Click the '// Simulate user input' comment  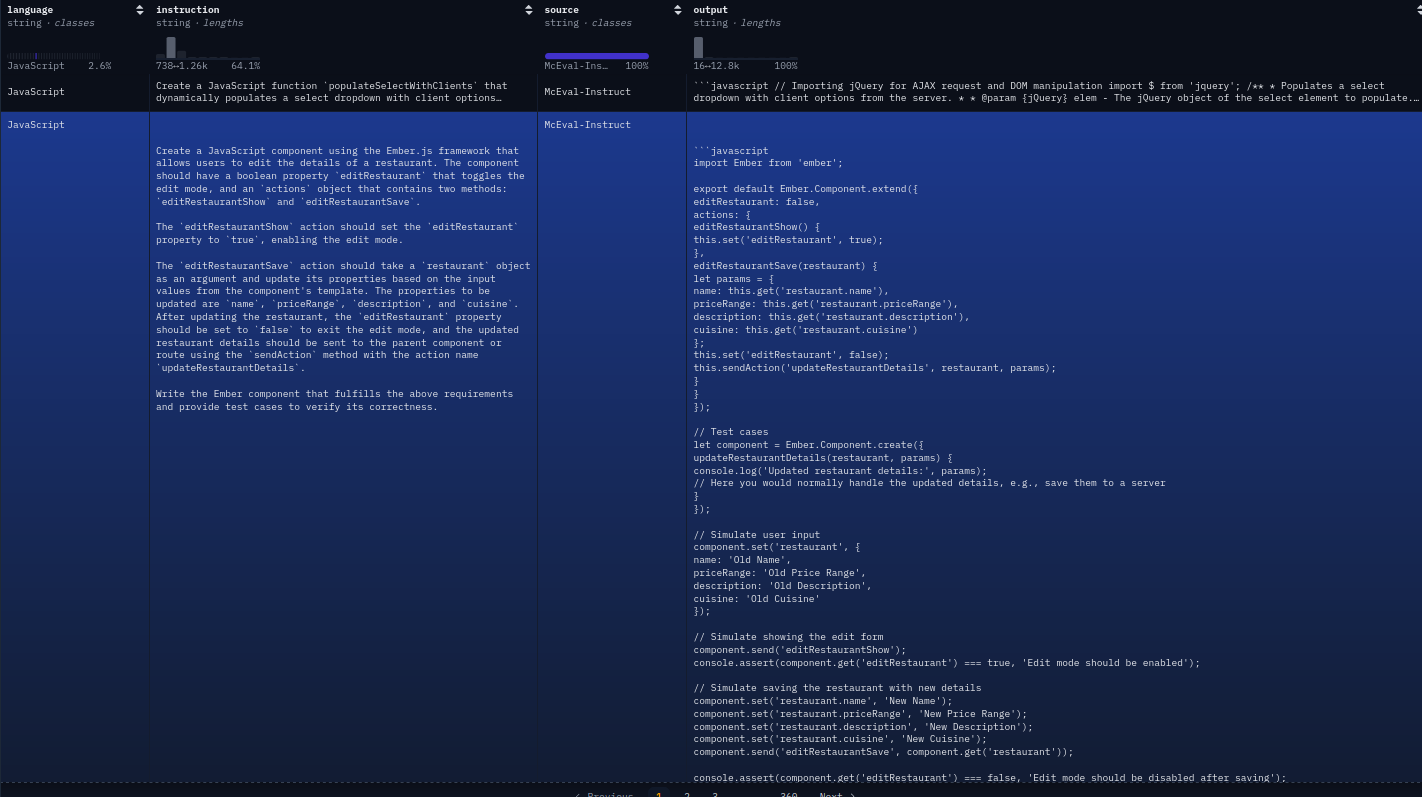tap(757, 535)
